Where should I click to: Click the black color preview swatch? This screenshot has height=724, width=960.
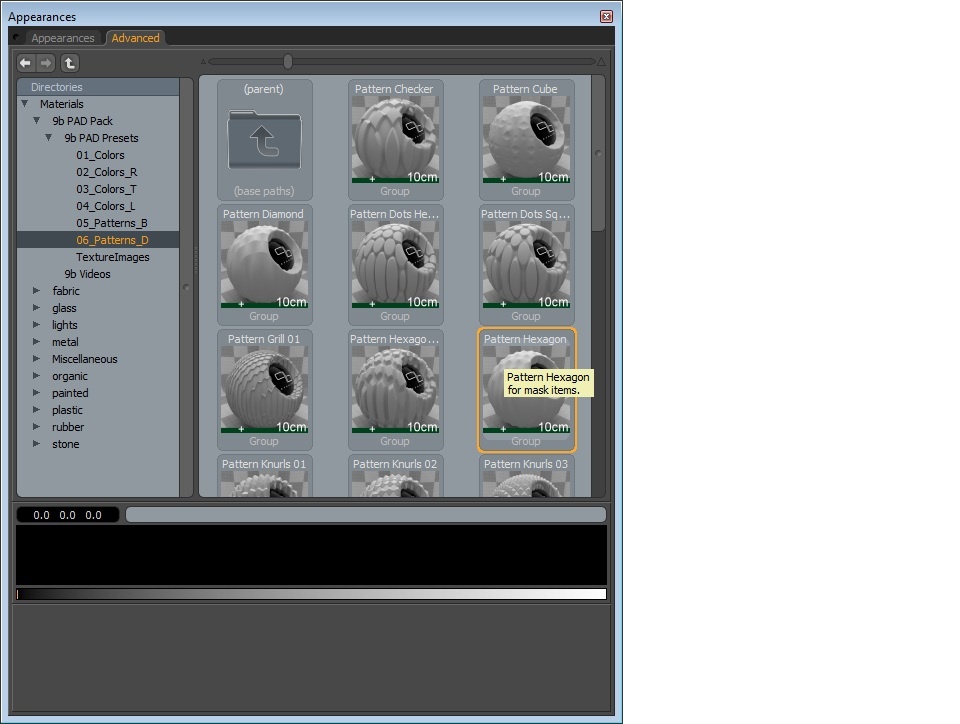coord(311,555)
